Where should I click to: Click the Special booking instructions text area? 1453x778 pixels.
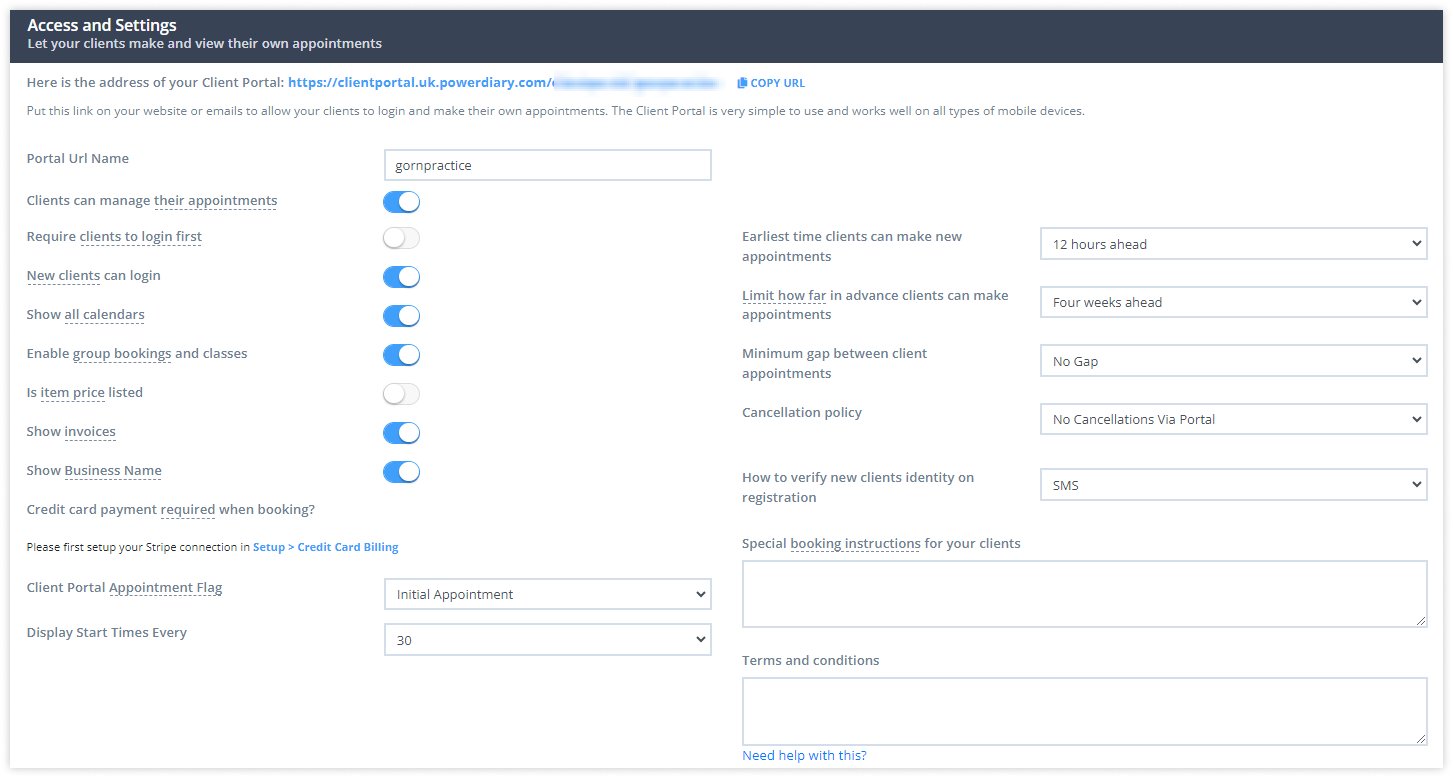(1084, 594)
